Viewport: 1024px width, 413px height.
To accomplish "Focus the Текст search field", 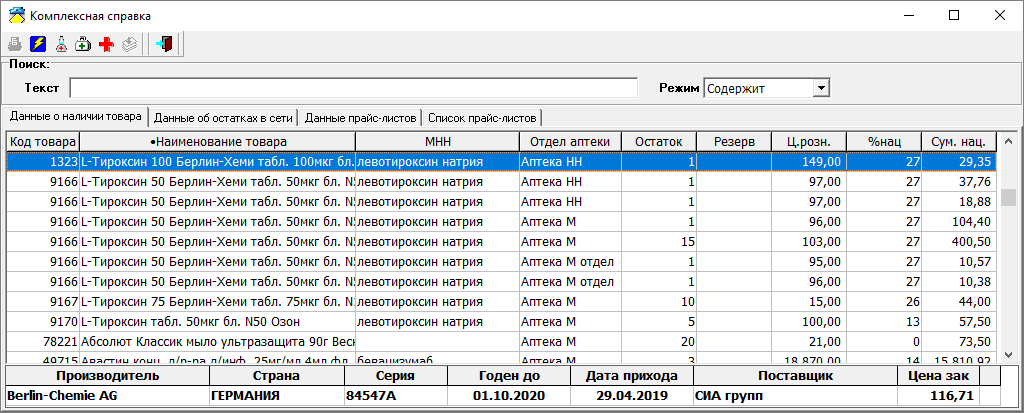I will coord(353,88).
